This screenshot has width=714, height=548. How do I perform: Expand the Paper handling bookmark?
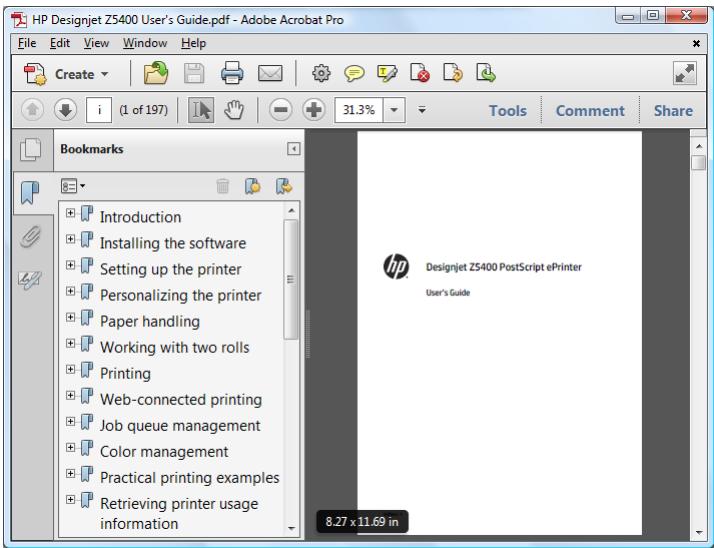[x=70, y=317]
